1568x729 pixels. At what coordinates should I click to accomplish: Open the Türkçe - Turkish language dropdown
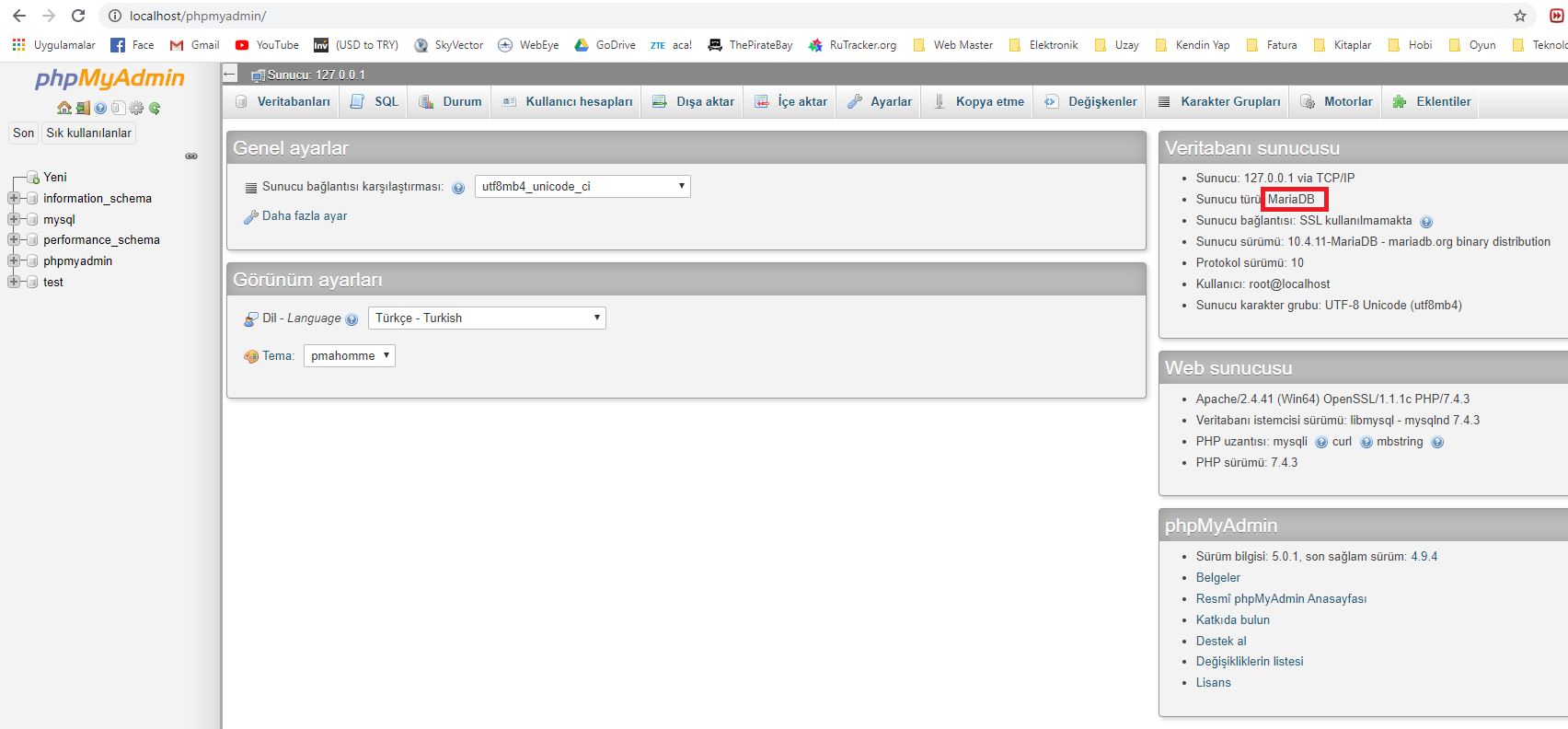pyautogui.click(x=487, y=318)
